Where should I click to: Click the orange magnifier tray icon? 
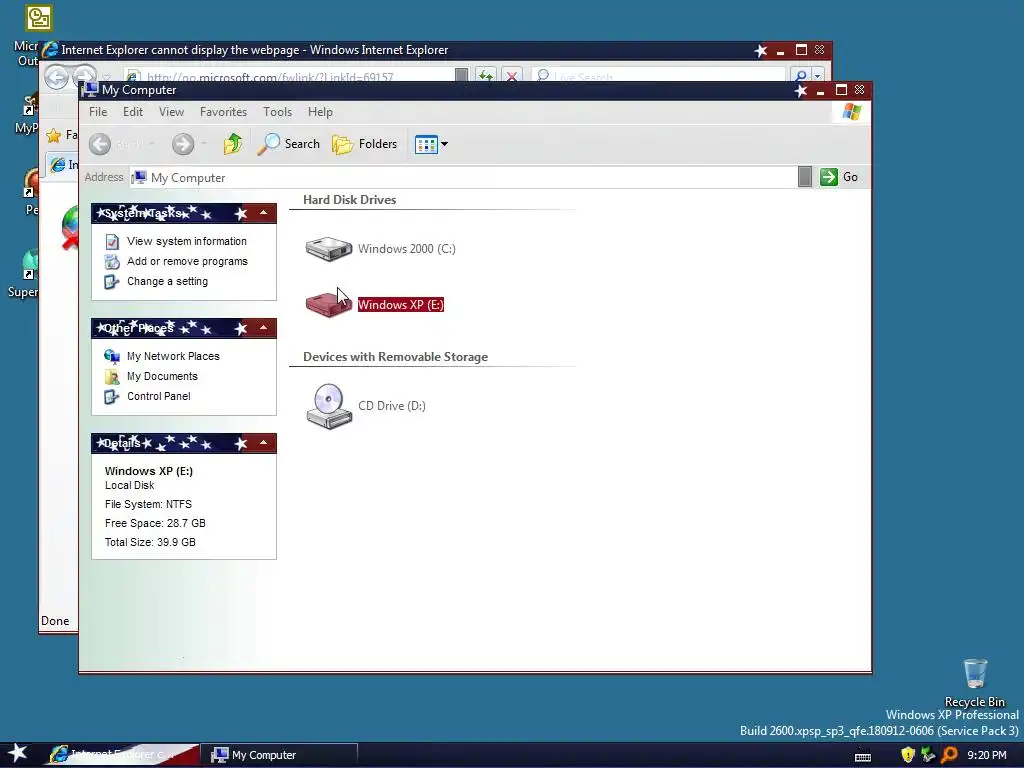click(x=949, y=755)
